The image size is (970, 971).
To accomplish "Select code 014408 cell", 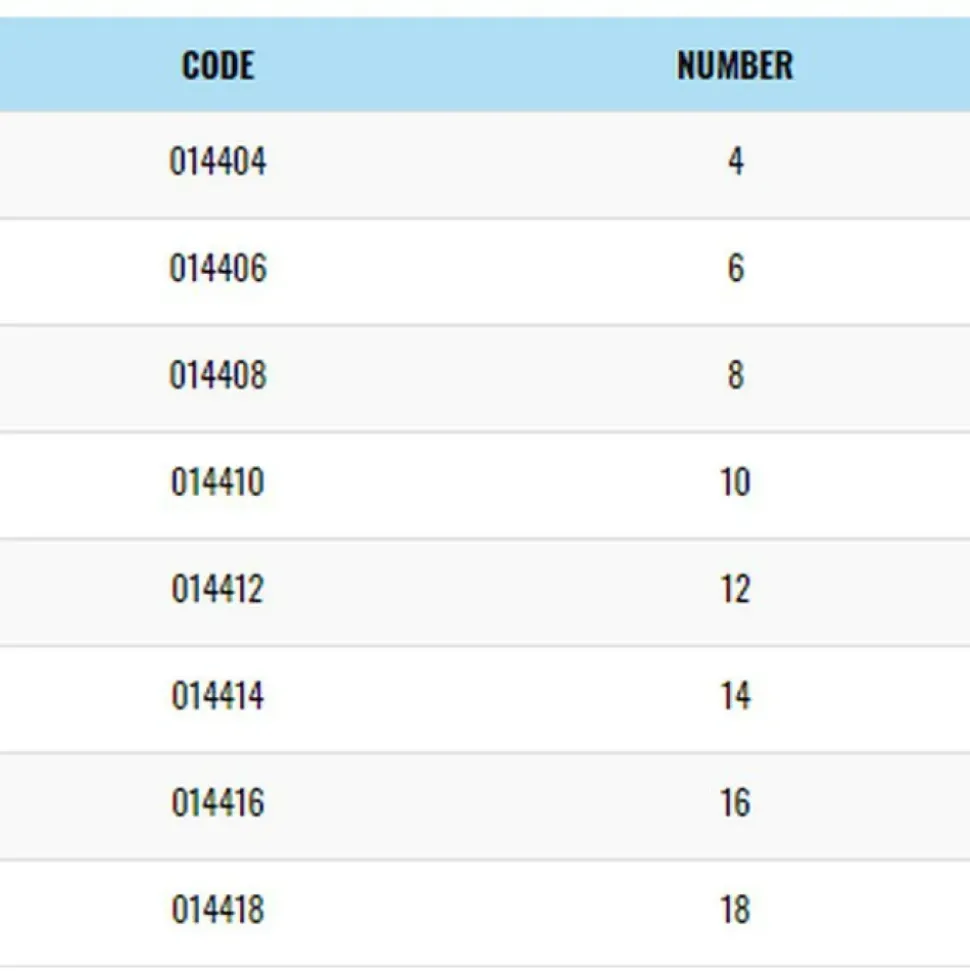I will [218, 375].
